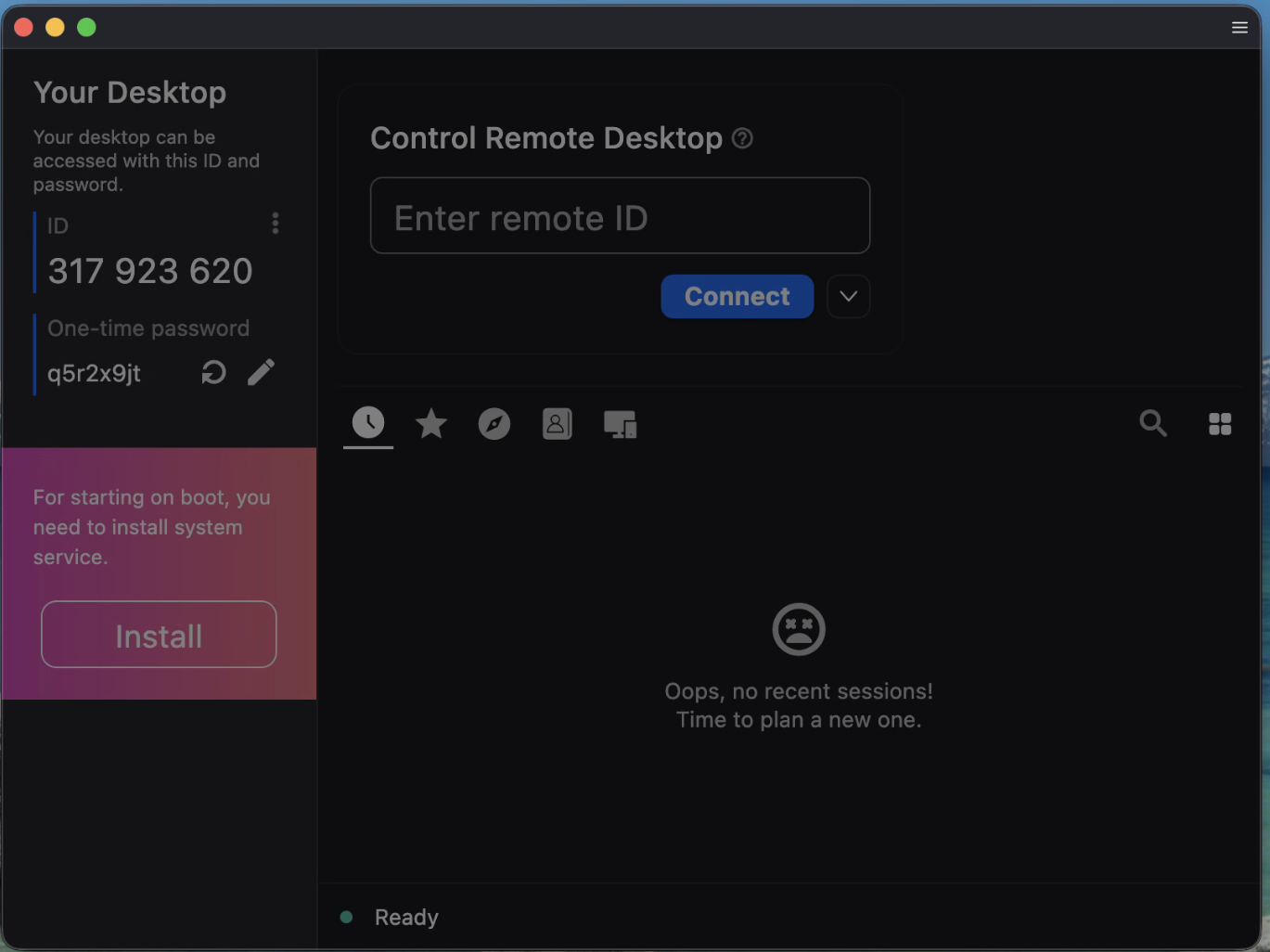Switch to the Favorites star tab

(x=431, y=424)
